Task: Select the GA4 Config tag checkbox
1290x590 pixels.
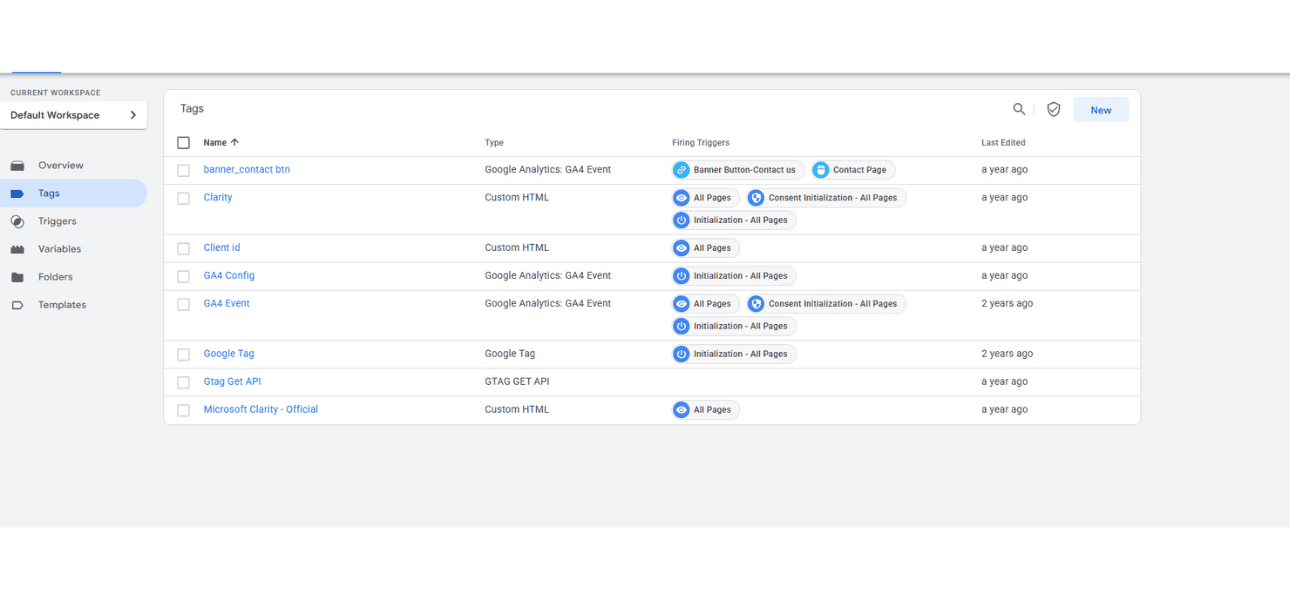Action: tap(183, 276)
